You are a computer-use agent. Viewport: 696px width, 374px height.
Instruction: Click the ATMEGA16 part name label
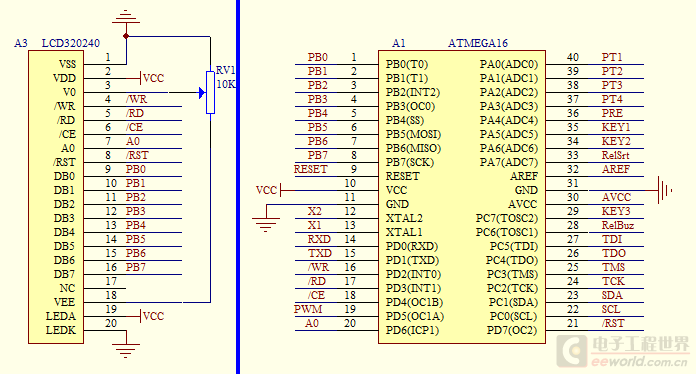click(478, 43)
